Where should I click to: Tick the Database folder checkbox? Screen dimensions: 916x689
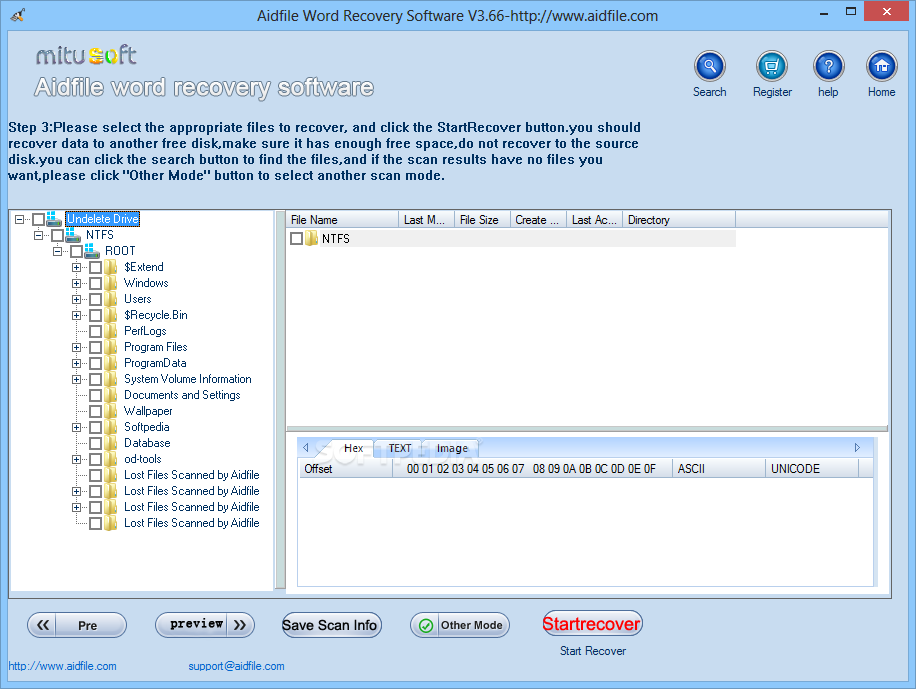[95, 444]
